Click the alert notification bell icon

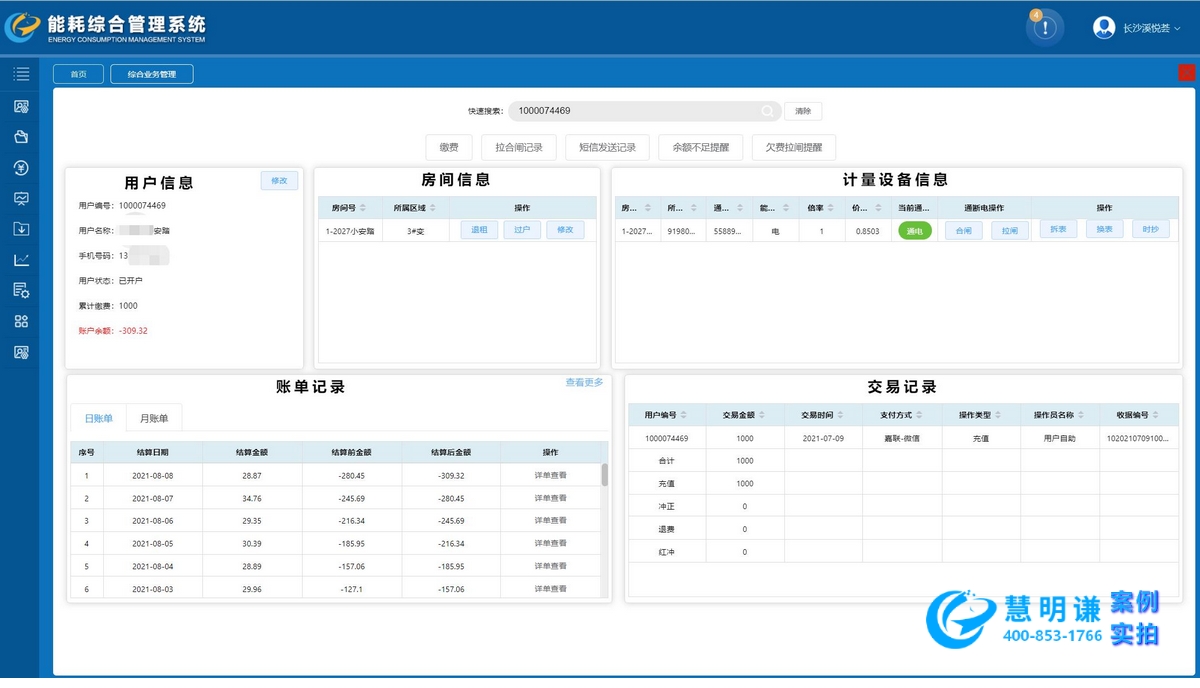pos(1044,28)
